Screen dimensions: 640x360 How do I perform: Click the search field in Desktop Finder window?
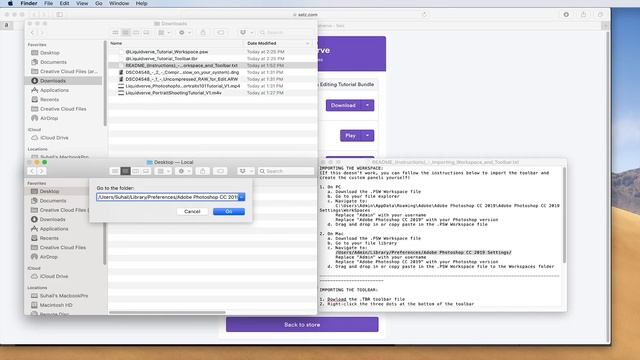[286, 171]
